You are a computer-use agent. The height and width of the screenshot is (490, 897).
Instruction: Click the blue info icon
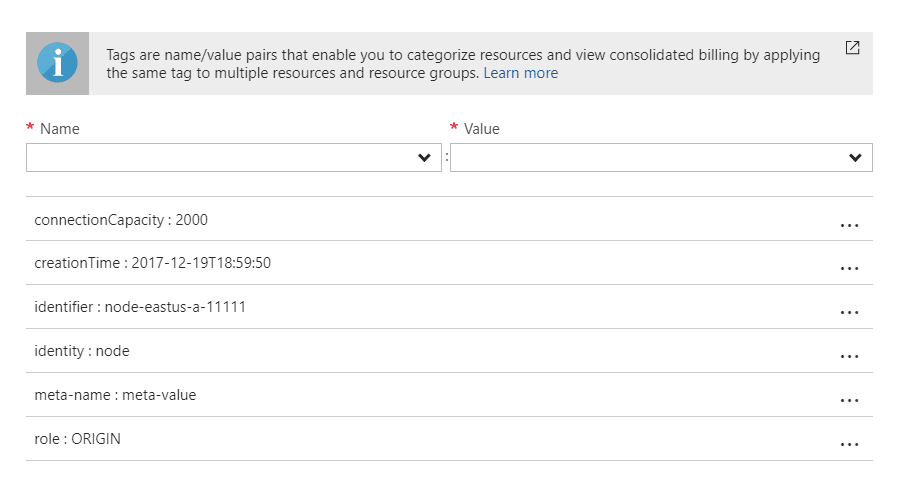[57, 63]
